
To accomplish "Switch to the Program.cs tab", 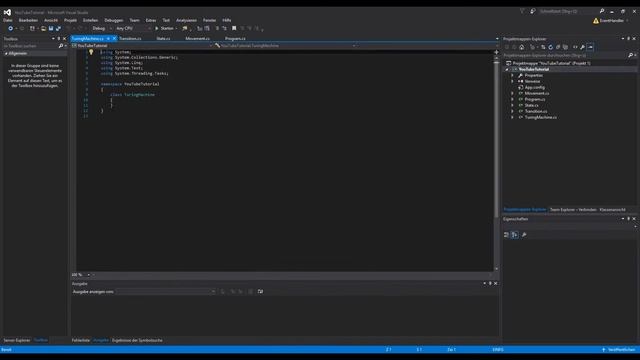I will click(x=235, y=38).
